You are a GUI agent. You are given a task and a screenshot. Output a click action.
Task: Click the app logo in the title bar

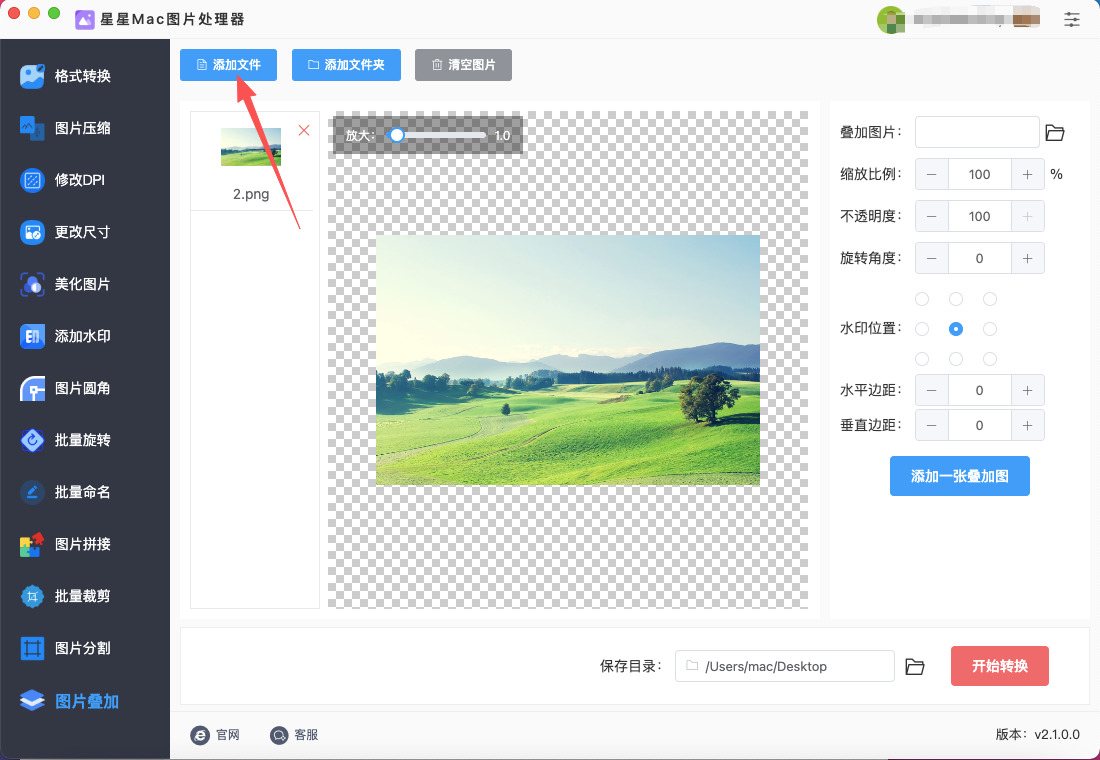tap(84, 20)
